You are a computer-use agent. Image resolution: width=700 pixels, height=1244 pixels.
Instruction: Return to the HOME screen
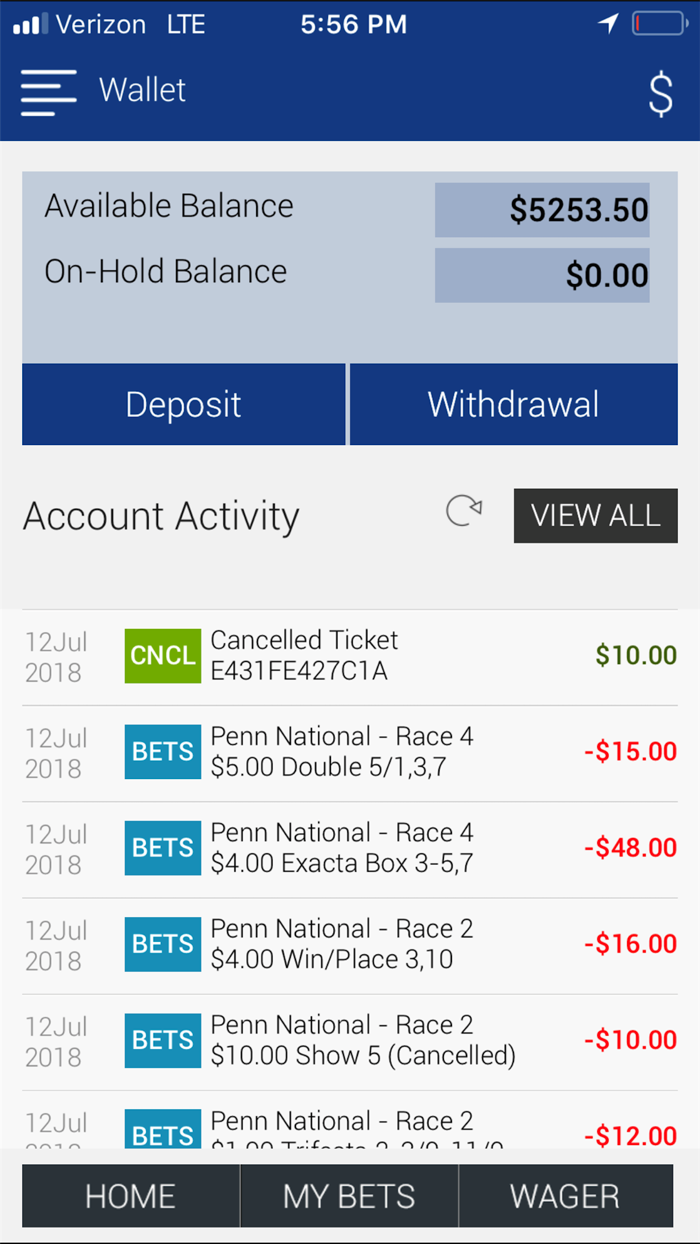130,1196
